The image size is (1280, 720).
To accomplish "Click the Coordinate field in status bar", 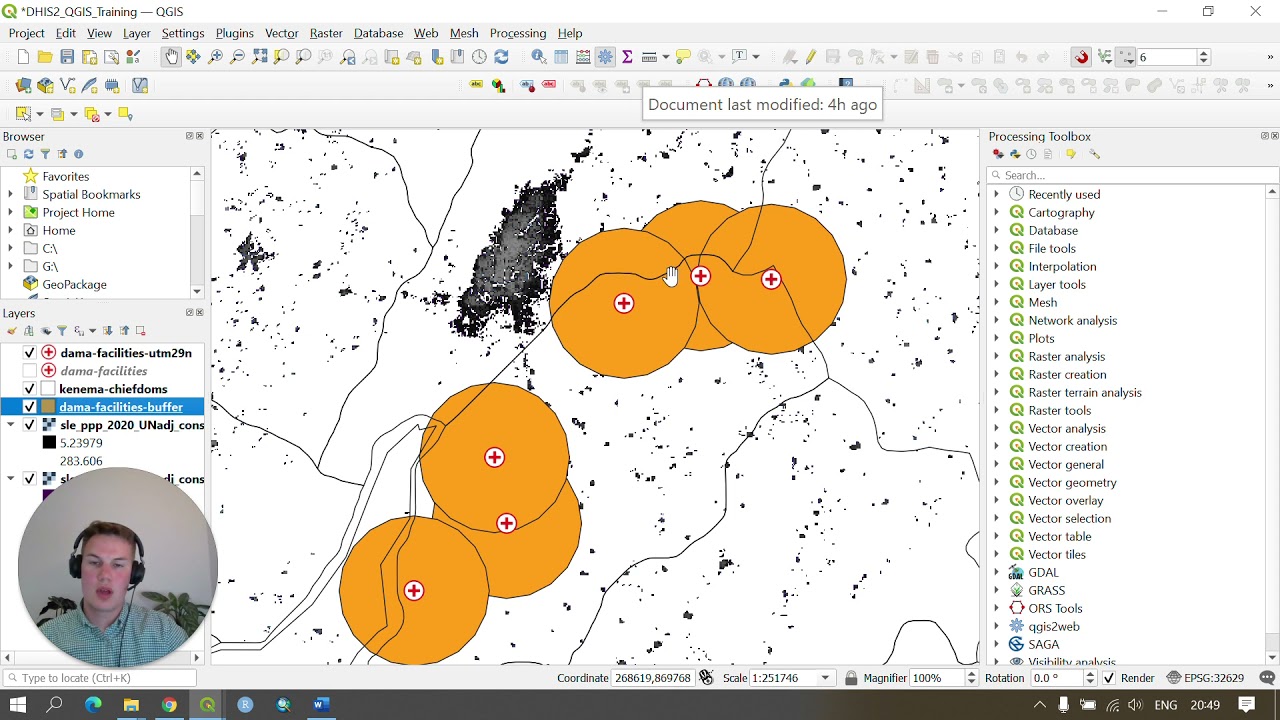I will [x=653, y=678].
